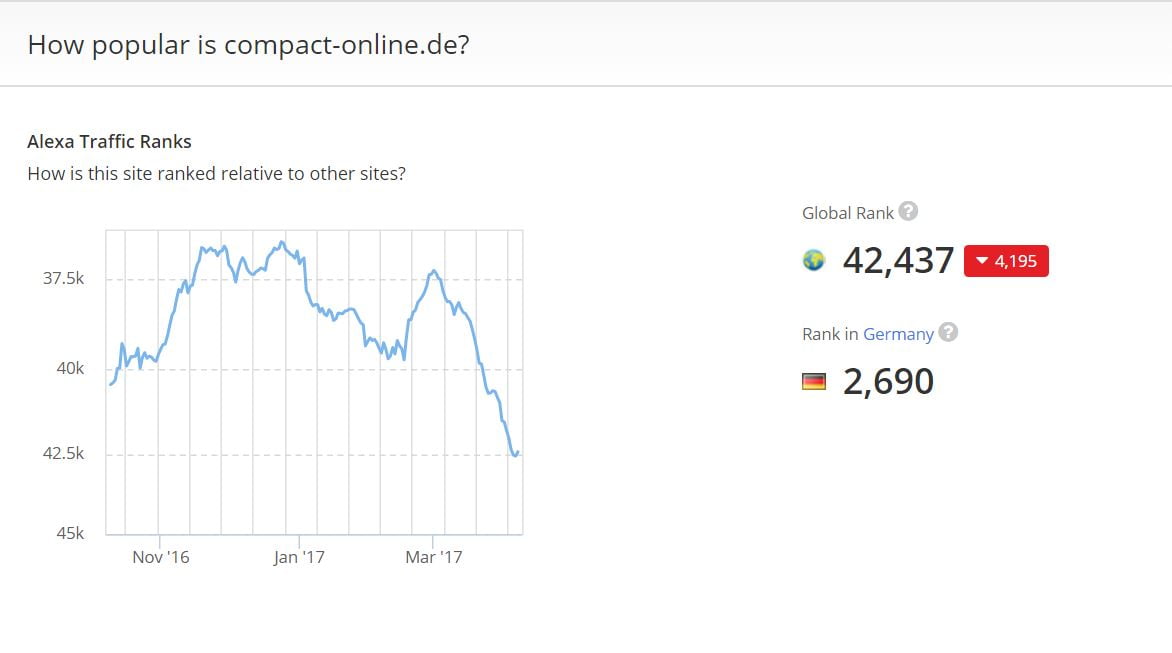Click the 'Alexa Traffic Ranks' title

109,141
